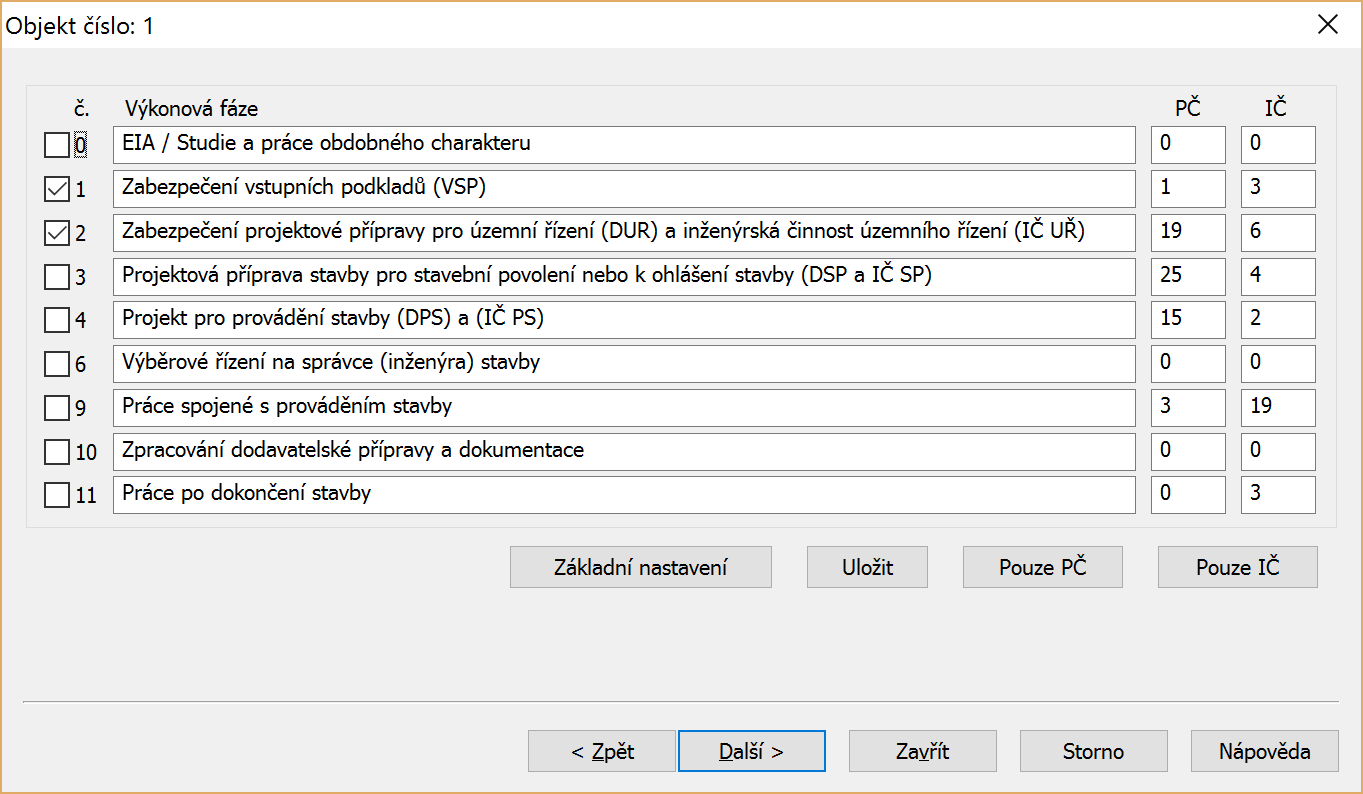
Task: Click the PČ field of phase 2
Action: [1187, 232]
